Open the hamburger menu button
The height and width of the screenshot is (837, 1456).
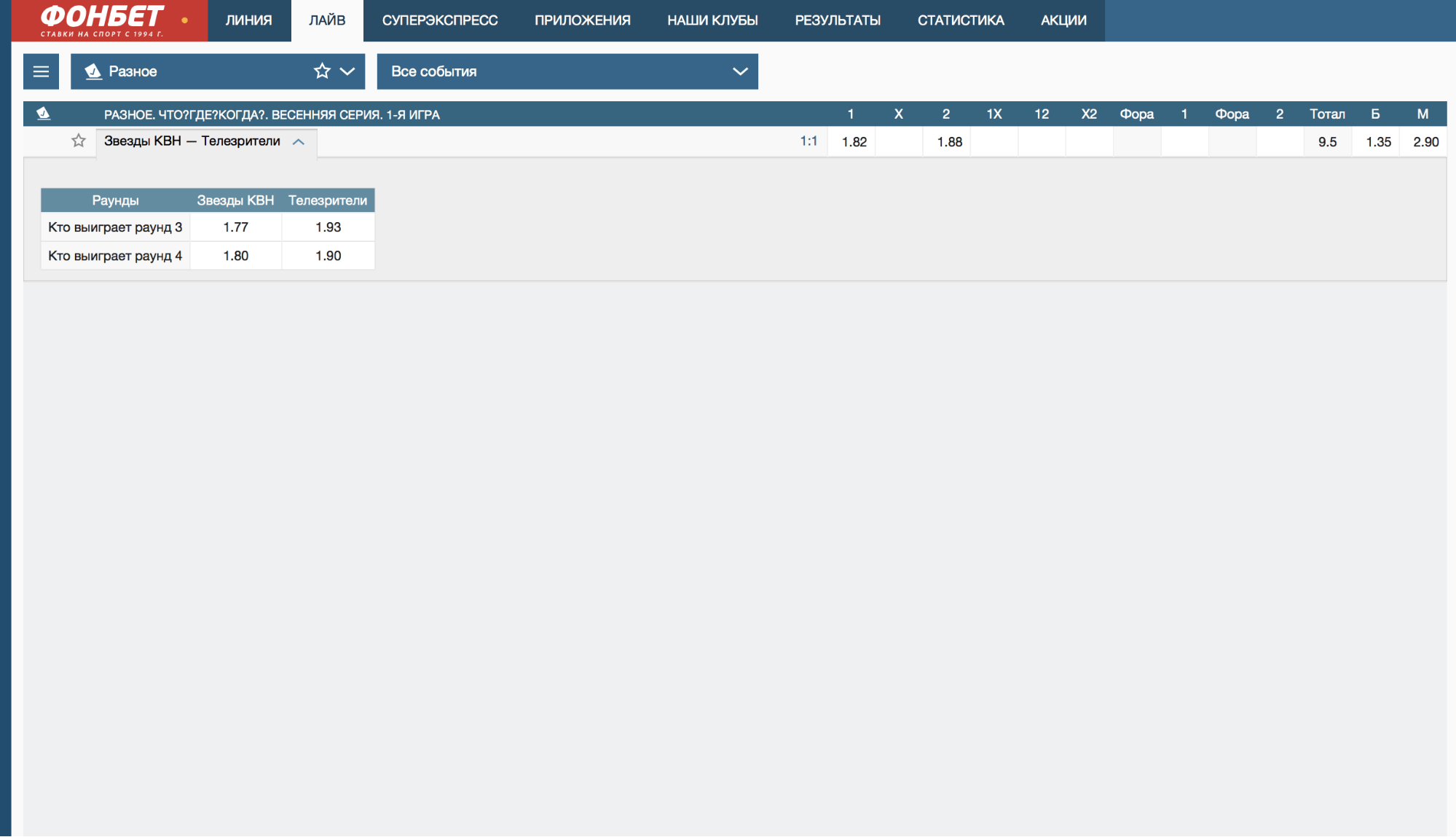(41, 71)
